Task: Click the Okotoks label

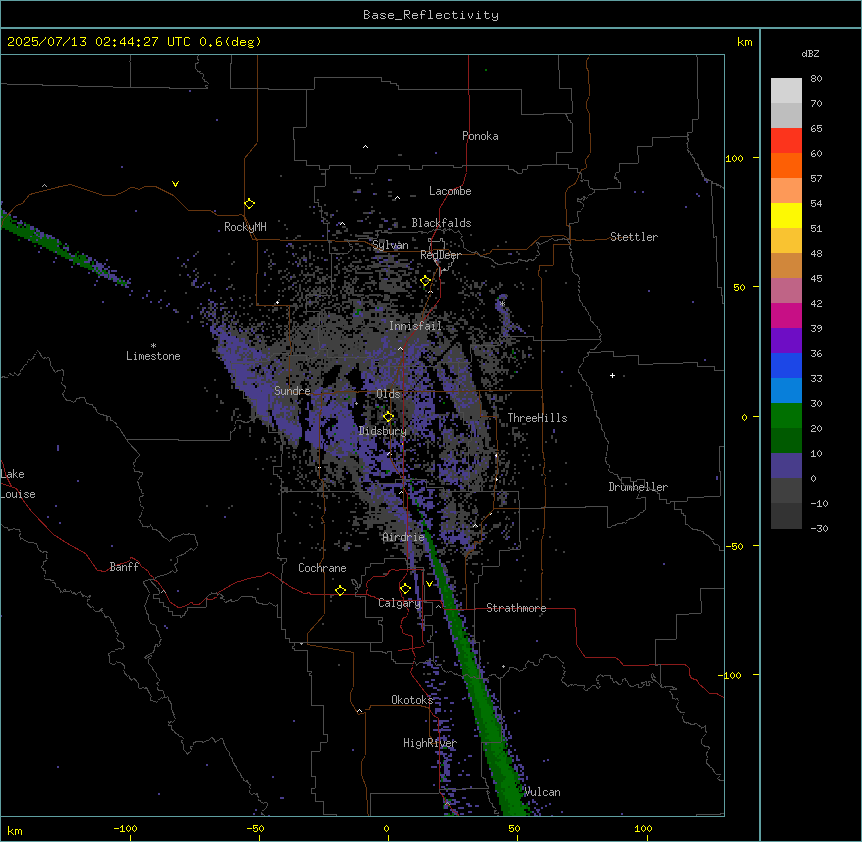Action: (412, 700)
